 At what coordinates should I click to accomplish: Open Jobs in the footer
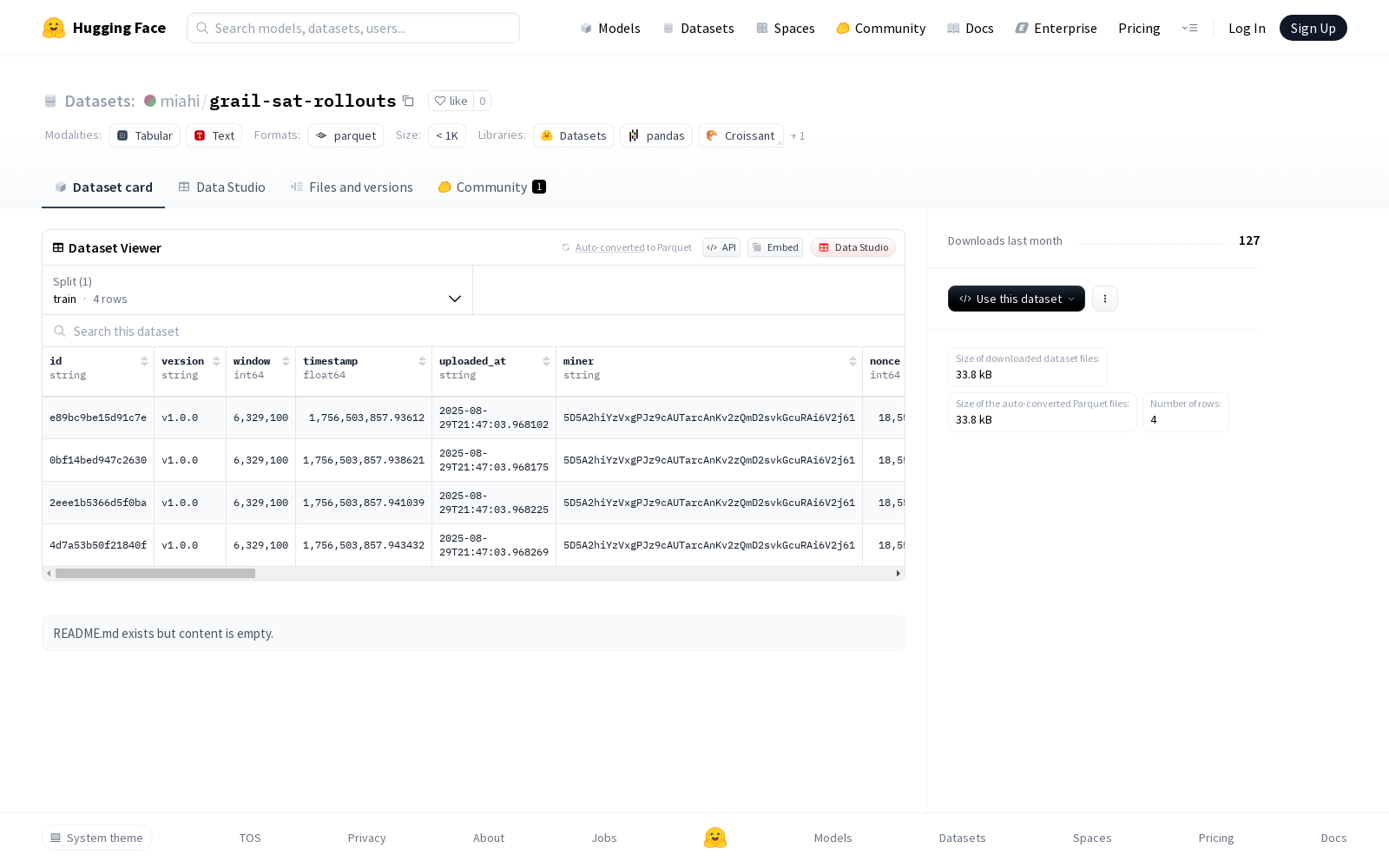(604, 838)
